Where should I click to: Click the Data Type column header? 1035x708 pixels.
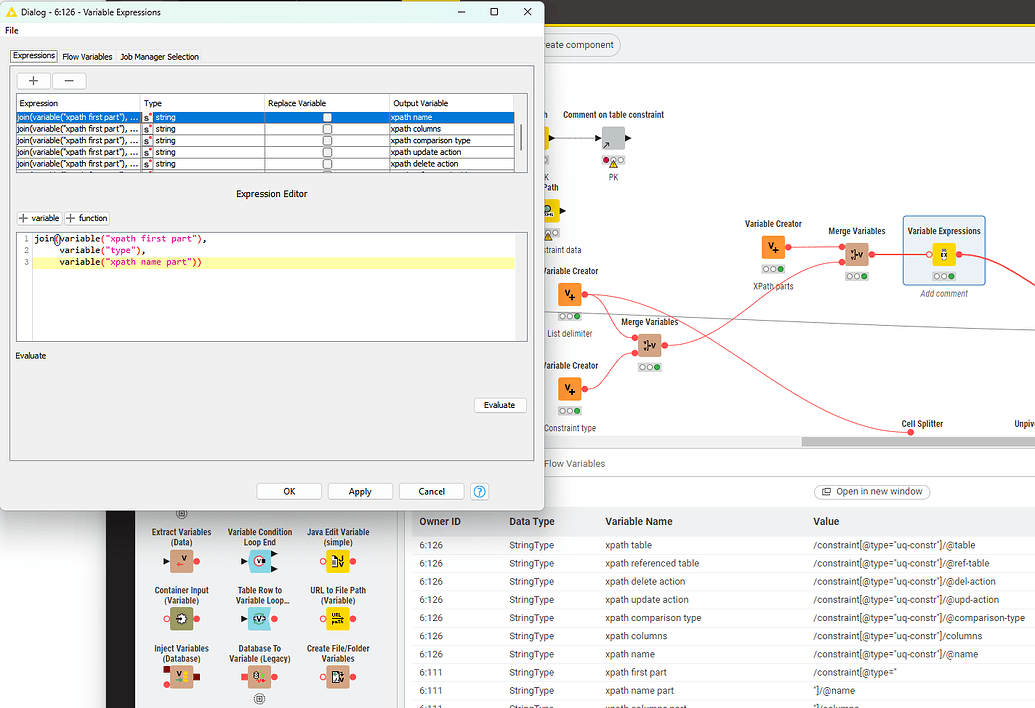click(531, 521)
